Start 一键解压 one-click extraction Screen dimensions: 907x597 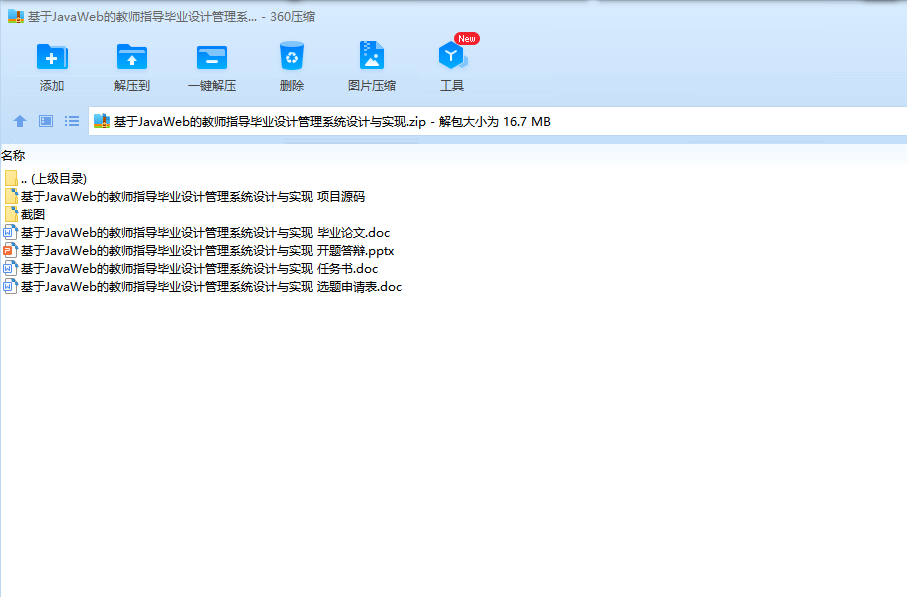click(x=212, y=57)
